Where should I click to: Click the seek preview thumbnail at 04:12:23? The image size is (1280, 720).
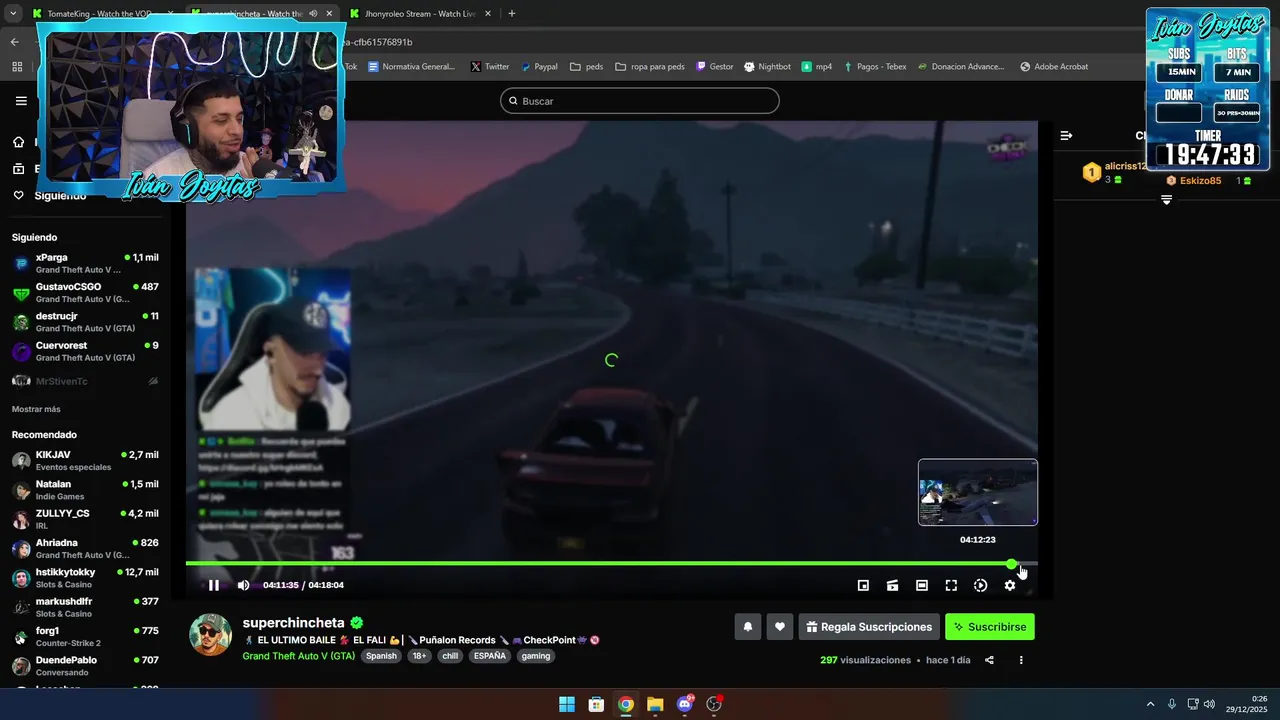[978, 492]
